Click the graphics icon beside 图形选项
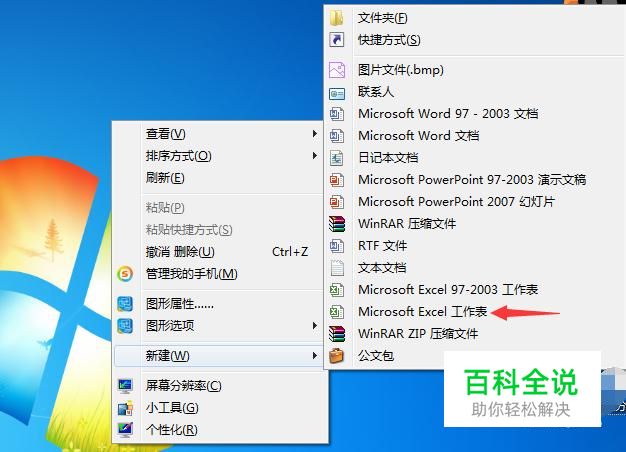 pyautogui.click(x=125, y=326)
